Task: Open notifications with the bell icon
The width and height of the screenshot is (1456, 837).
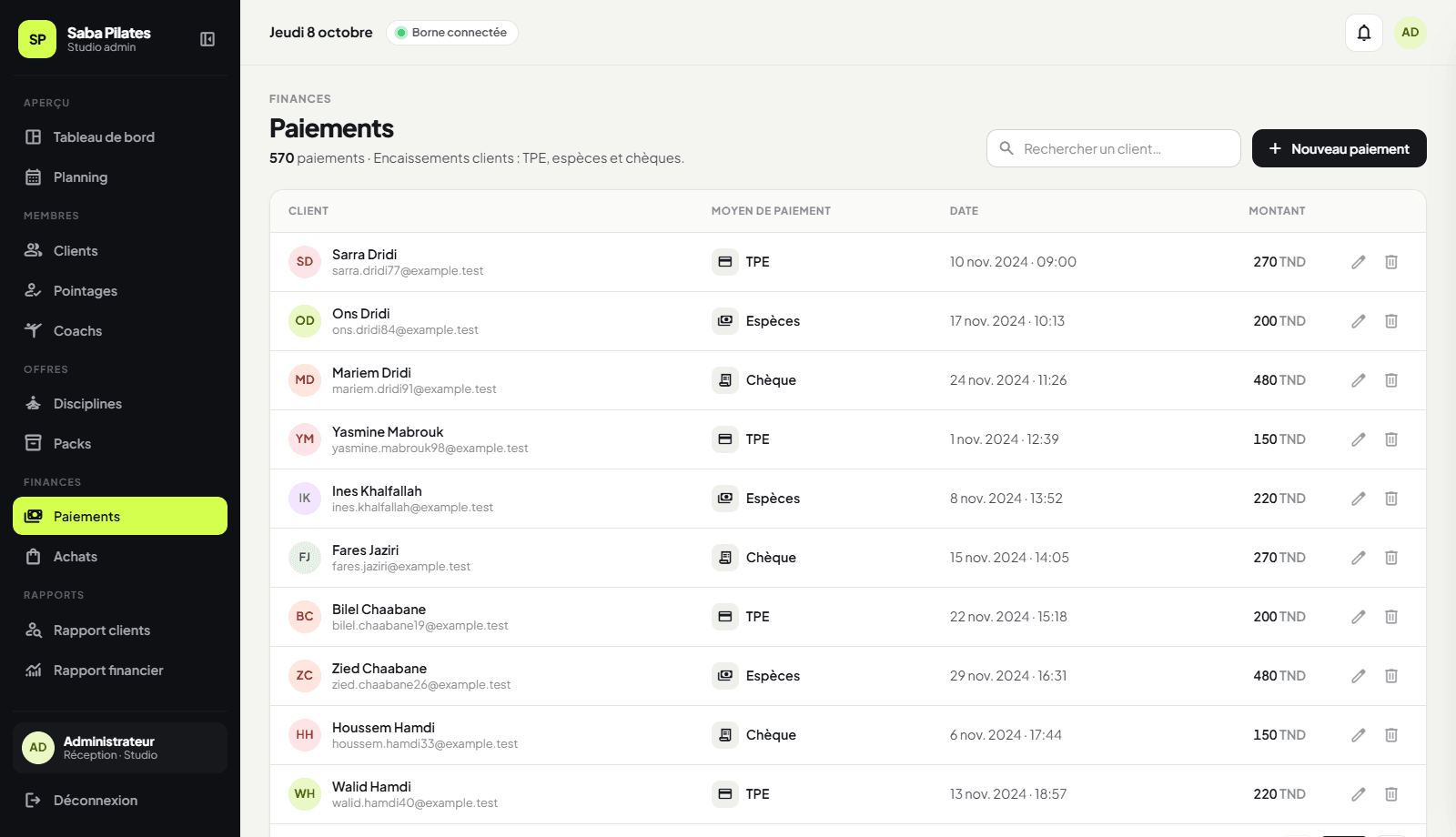Action: coord(1364,33)
